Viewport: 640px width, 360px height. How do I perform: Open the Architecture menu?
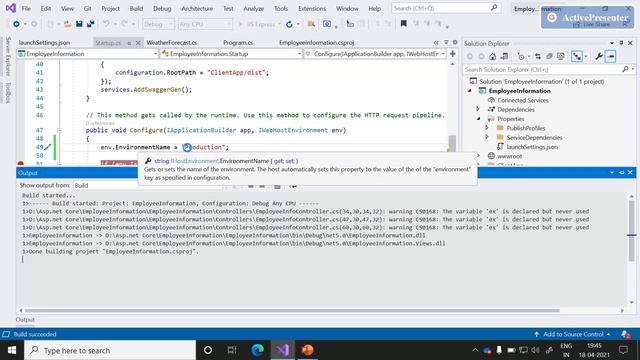(197, 8)
